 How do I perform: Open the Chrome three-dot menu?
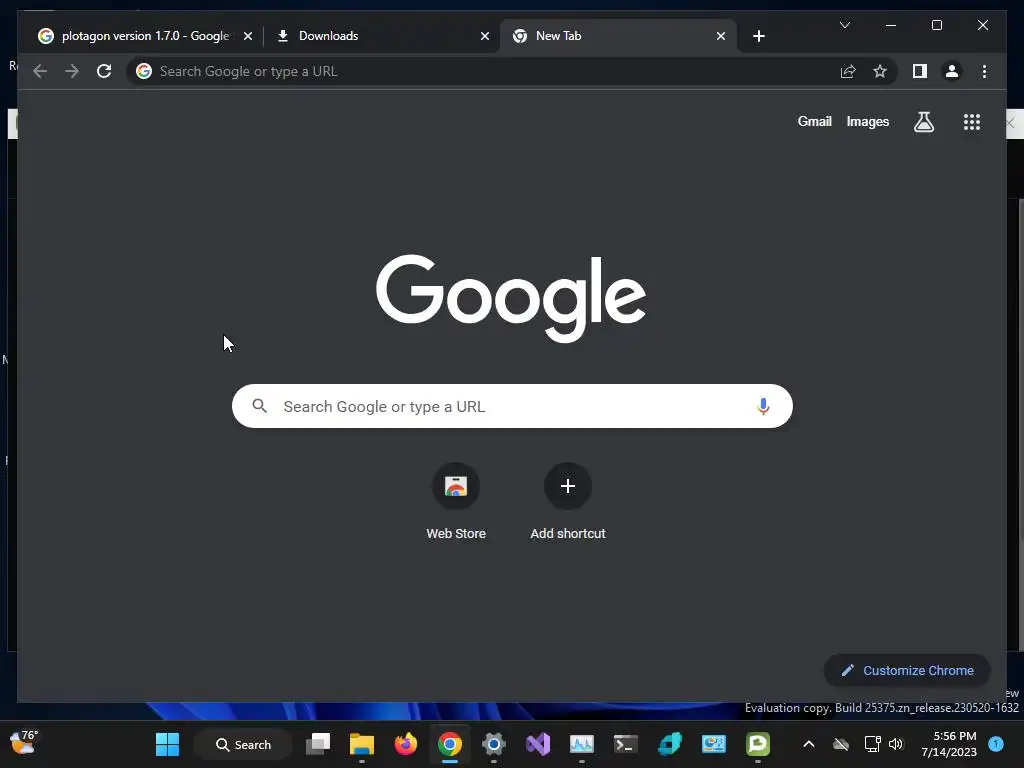coord(984,71)
